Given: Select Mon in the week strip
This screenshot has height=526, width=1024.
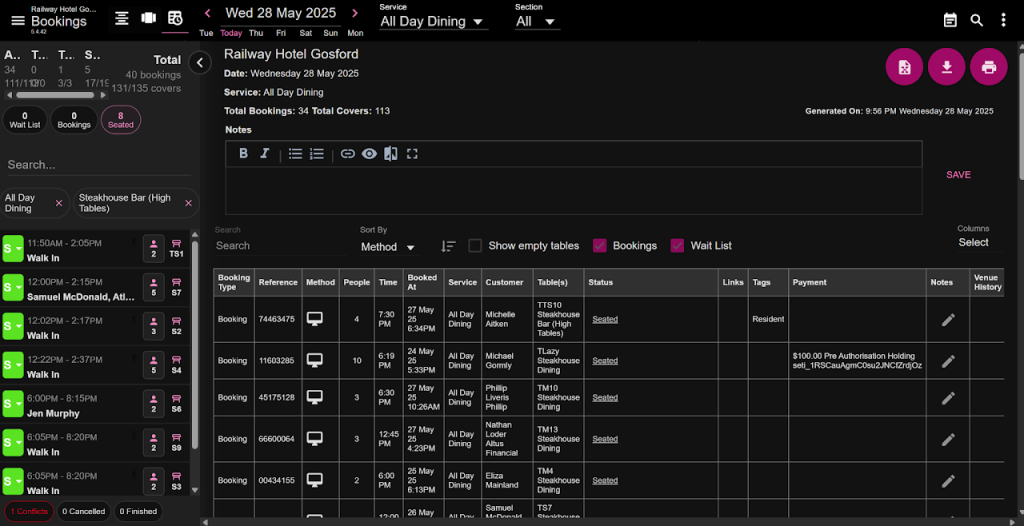Looking at the screenshot, I should point(355,33).
